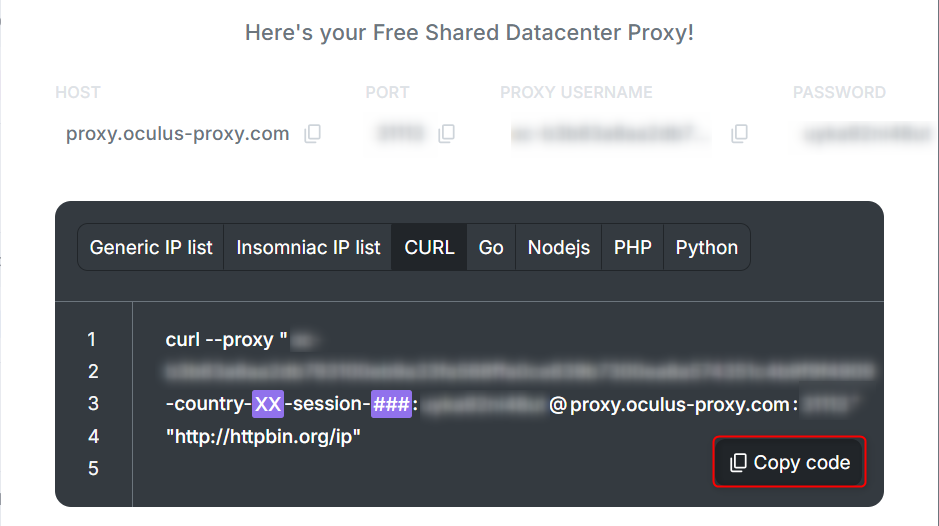Show the Nodejs code example
Viewport: 939px width, 526px height.
pyautogui.click(x=559, y=247)
